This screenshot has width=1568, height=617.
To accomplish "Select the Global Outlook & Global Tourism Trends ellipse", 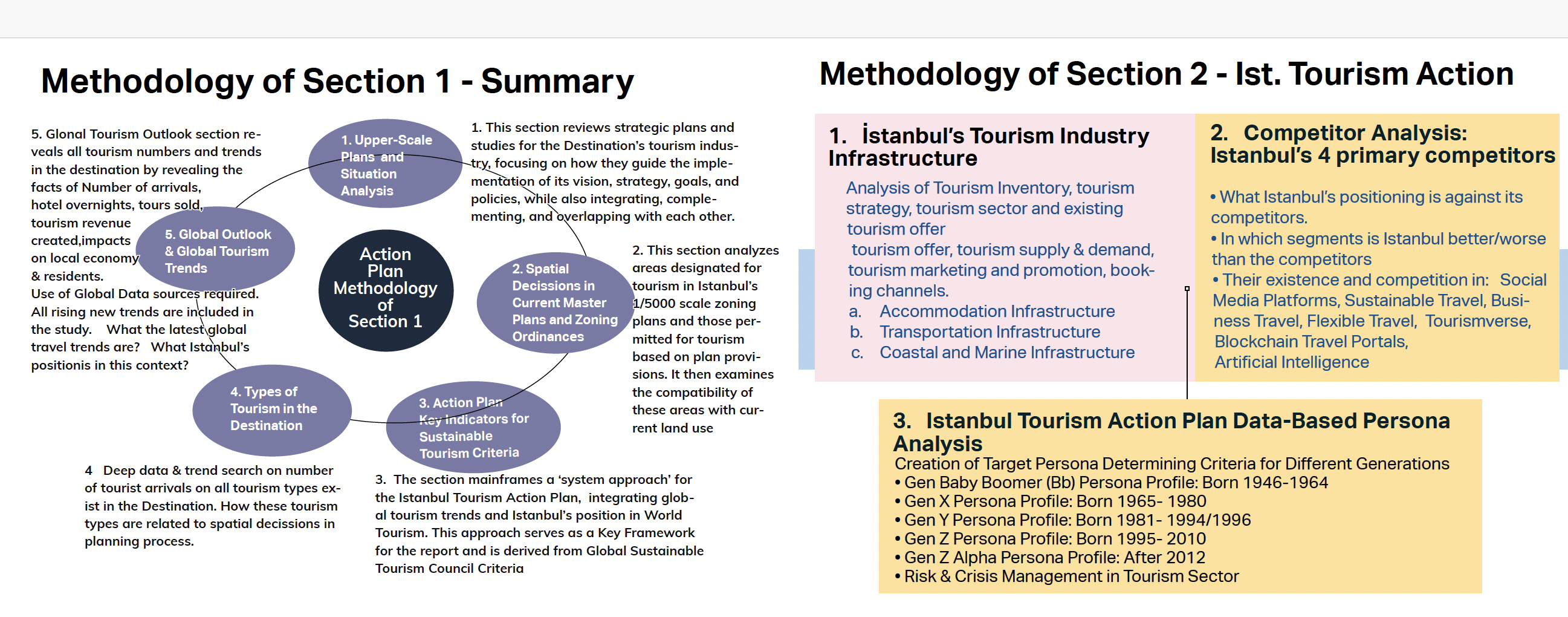I will 216,250.
